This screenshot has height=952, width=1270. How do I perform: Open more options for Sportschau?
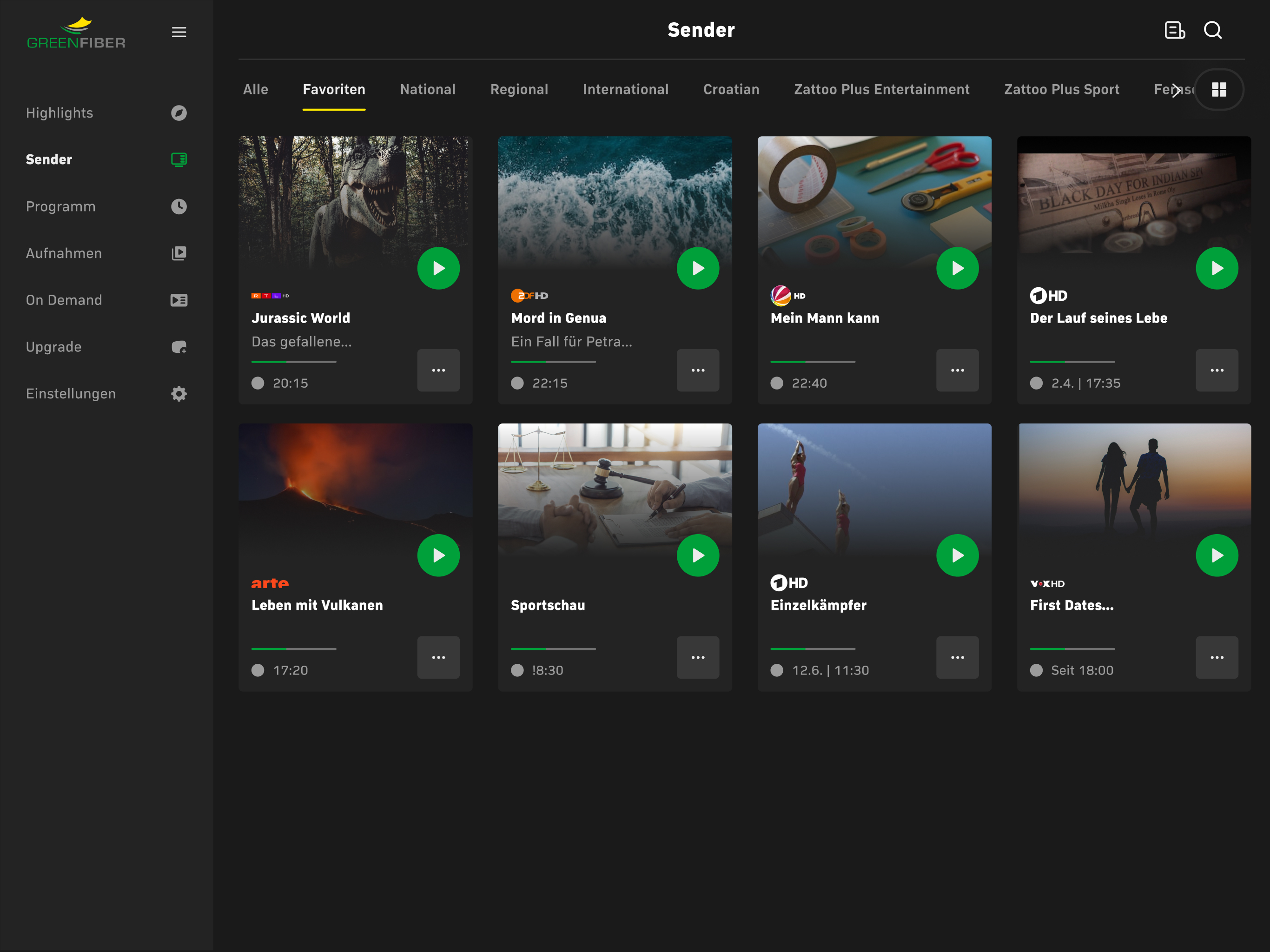[698, 657]
